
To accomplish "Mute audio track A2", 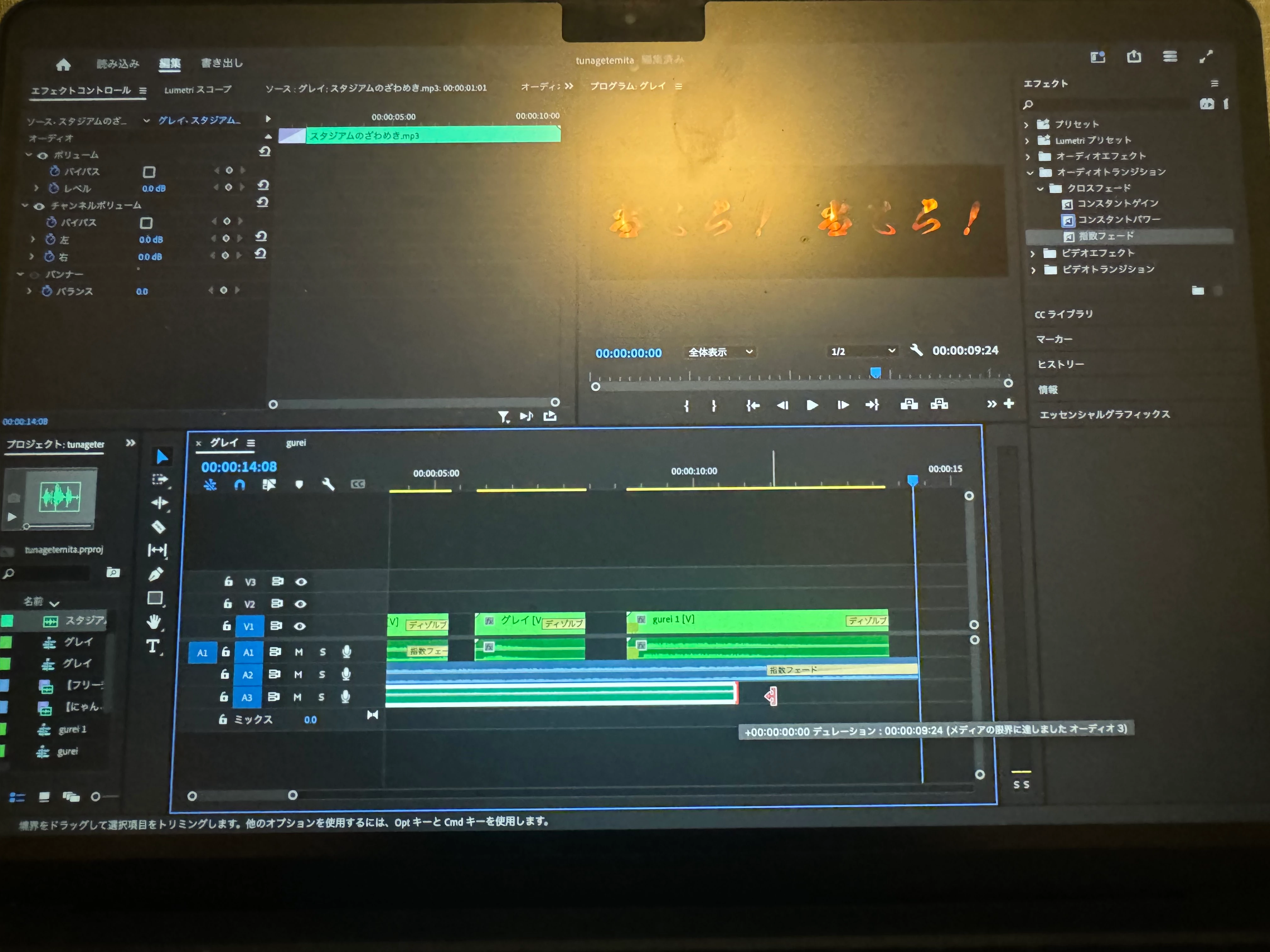I will (298, 674).
